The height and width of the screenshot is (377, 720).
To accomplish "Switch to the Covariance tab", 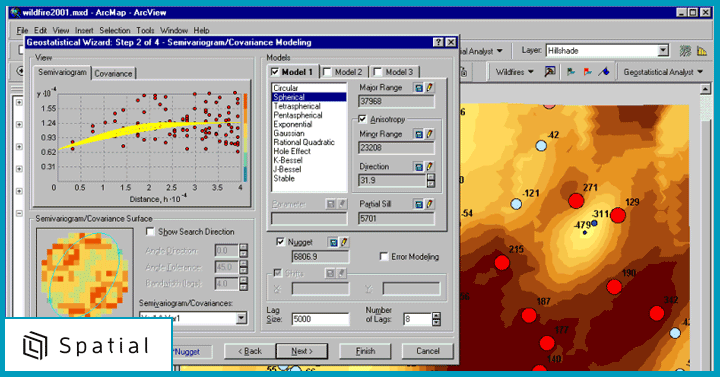I will point(113,73).
